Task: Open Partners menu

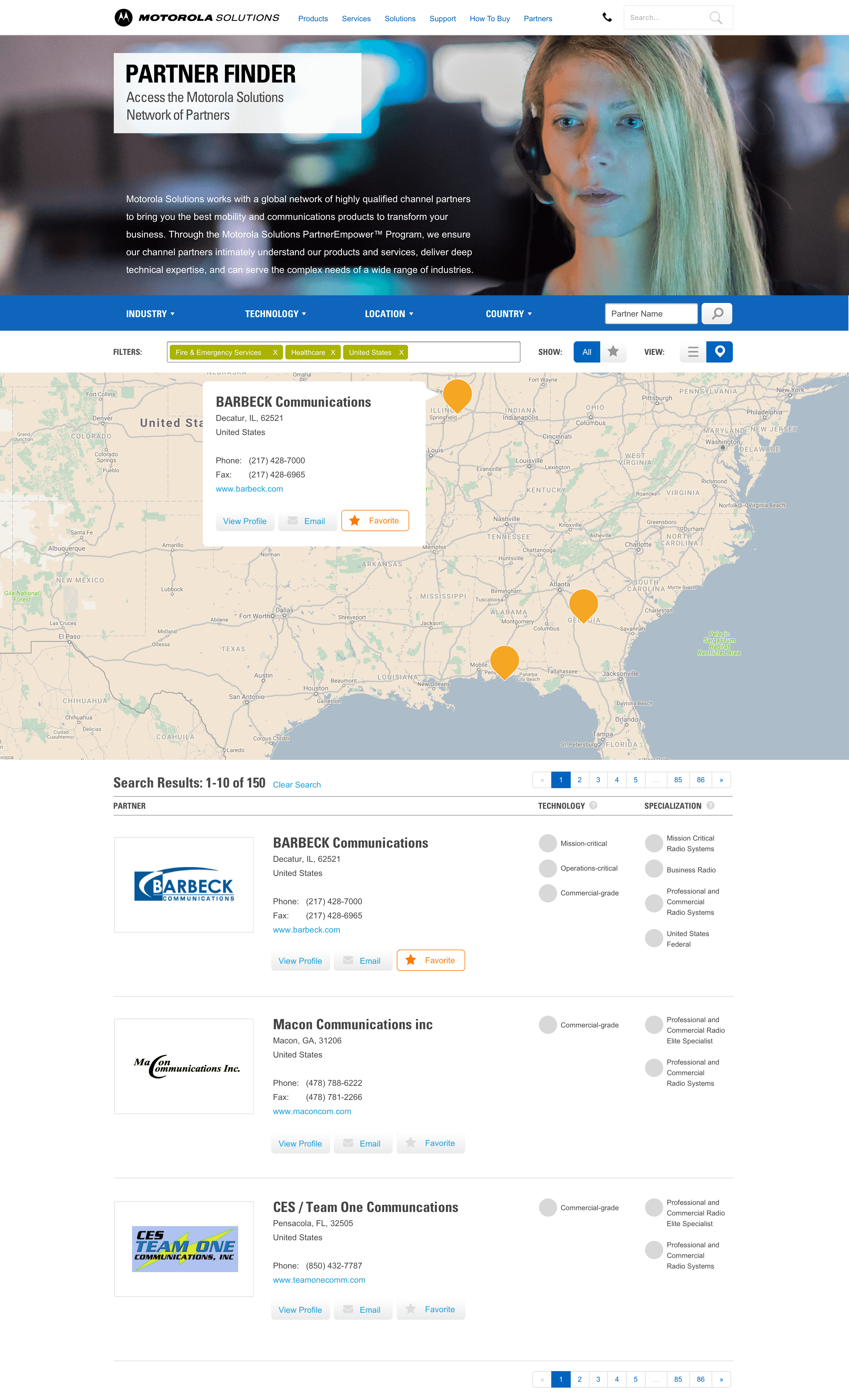Action: point(538,19)
